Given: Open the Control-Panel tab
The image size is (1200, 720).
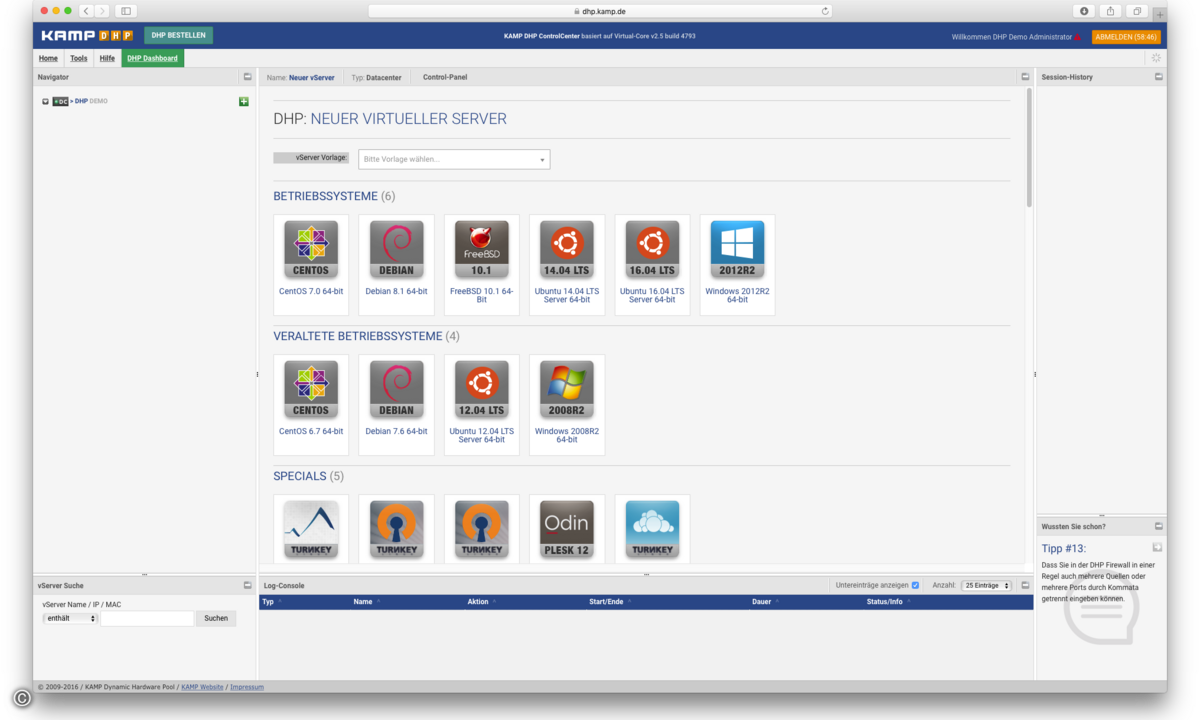Looking at the screenshot, I should (x=445, y=77).
